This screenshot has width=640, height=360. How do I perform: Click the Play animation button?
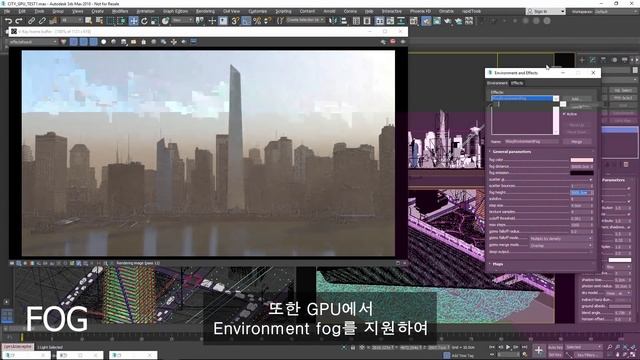click(508, 347)
